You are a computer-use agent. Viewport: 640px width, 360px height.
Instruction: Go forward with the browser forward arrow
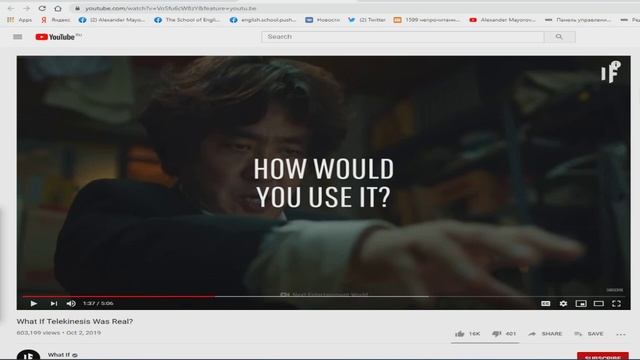[27, 8]
